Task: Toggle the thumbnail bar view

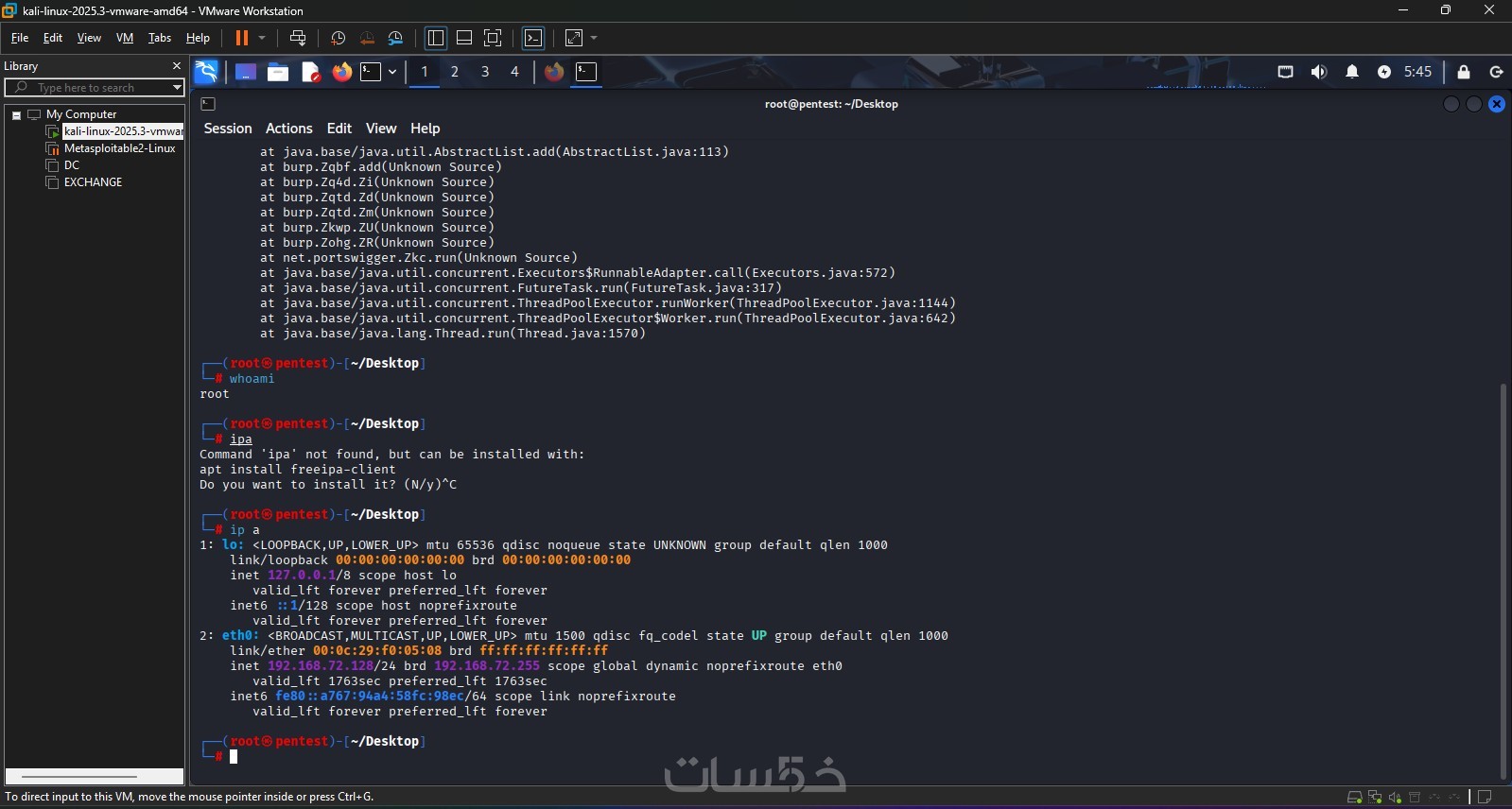Action: [x=464, y=38]
